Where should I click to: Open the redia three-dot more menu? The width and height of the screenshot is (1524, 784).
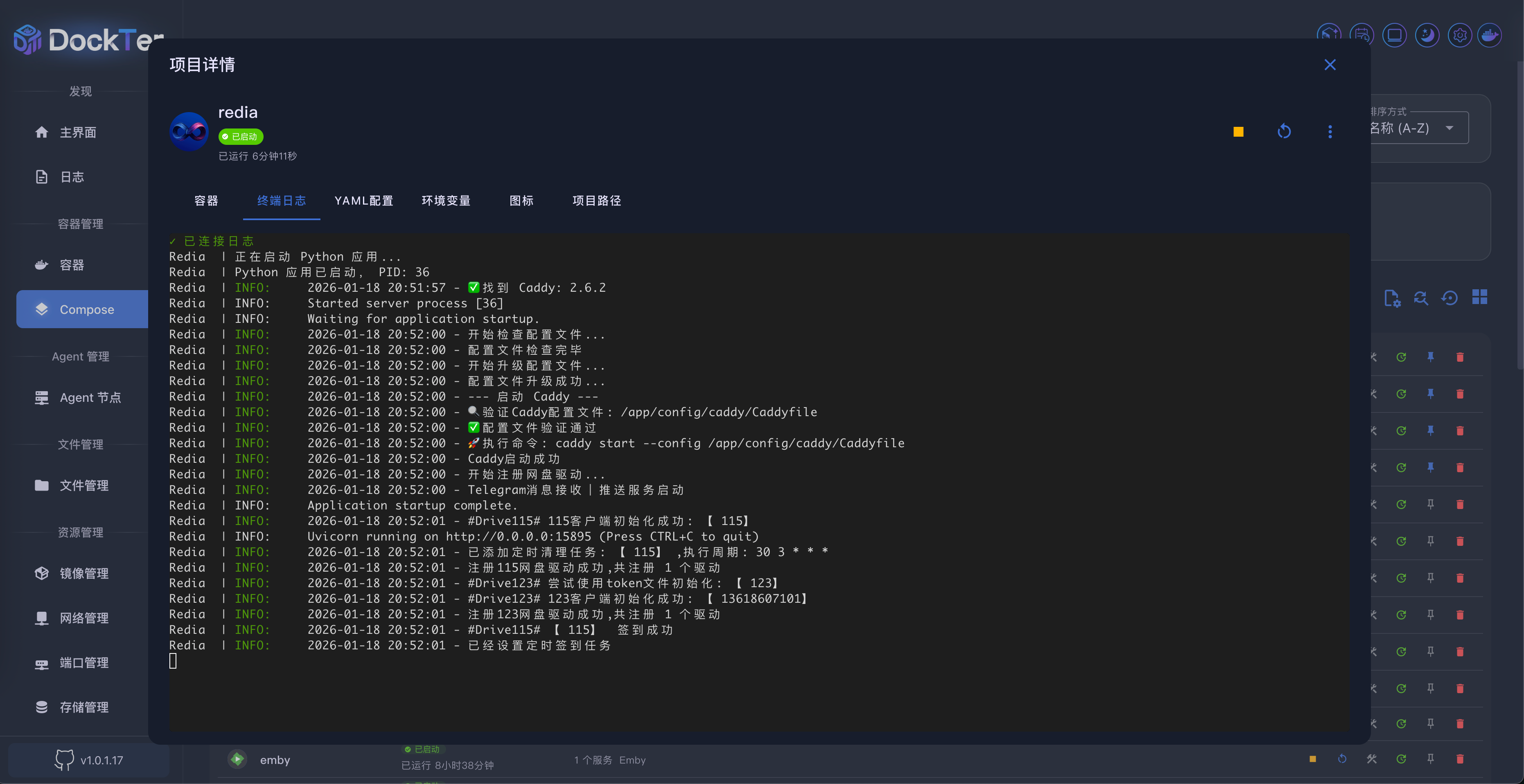(x=1330, y=131)
